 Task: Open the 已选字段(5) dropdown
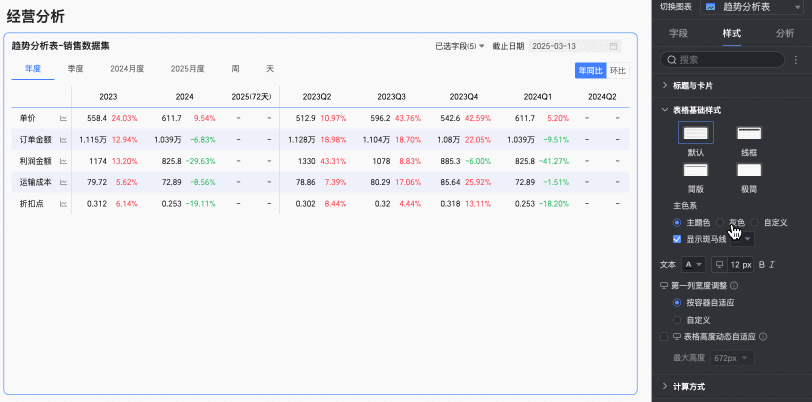(x=459, y=46)
